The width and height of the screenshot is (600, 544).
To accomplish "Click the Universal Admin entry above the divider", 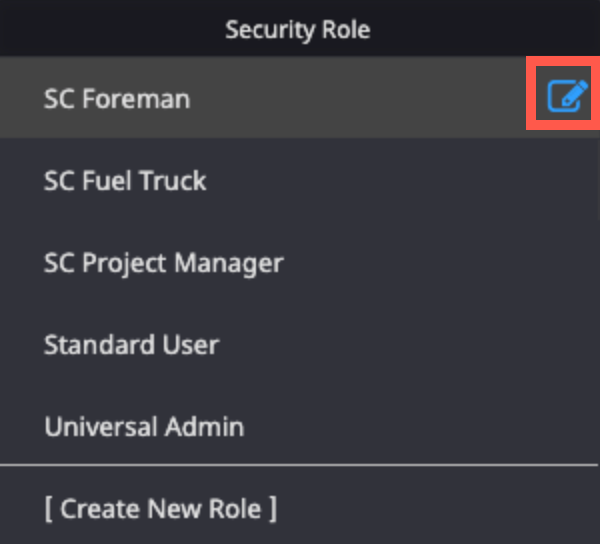I will click(298, 426).
